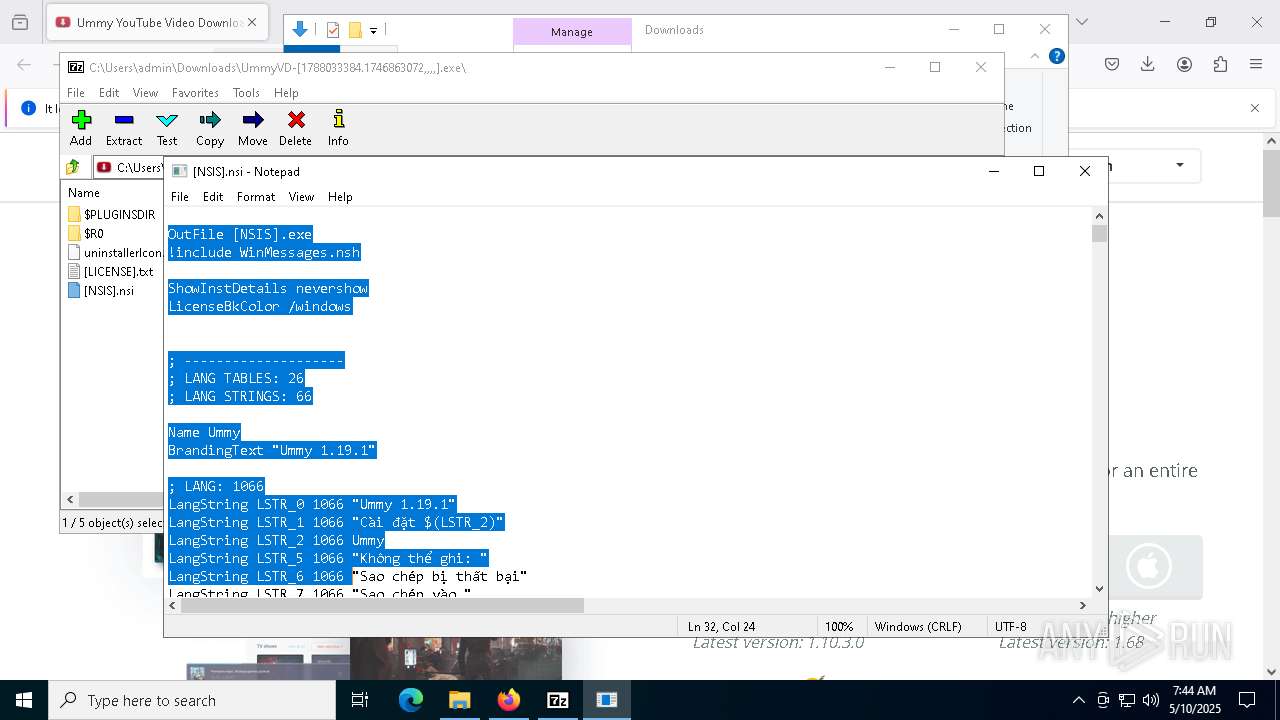Click the Firefox back arrow
This screenshot has width=1280, height=720.
point(24,64)
